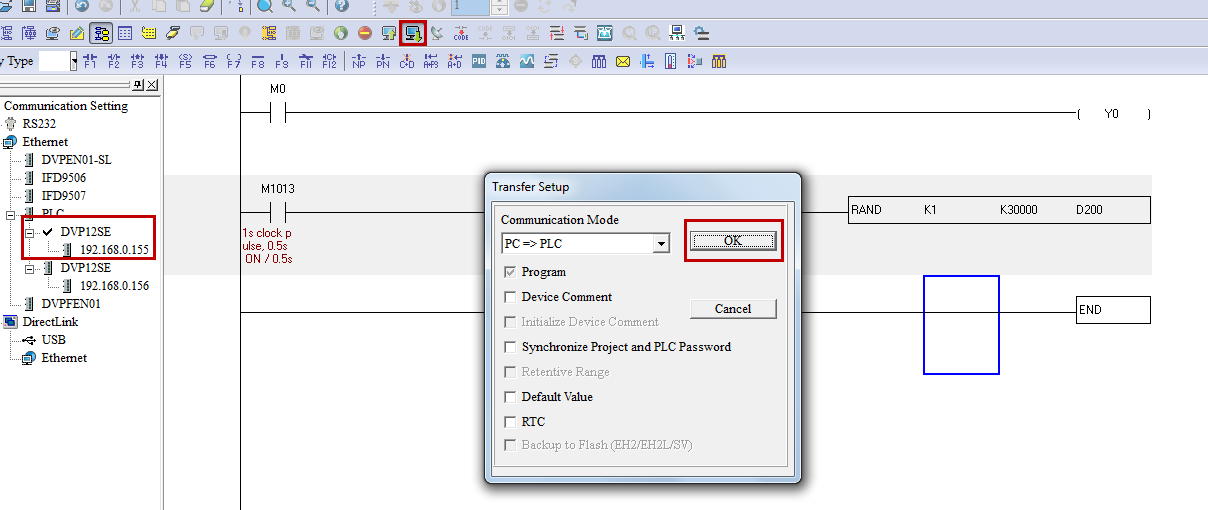Click the green Run PLC icon
The height and width of the screenshot is (510, 1208).
(x=340, y=33)
